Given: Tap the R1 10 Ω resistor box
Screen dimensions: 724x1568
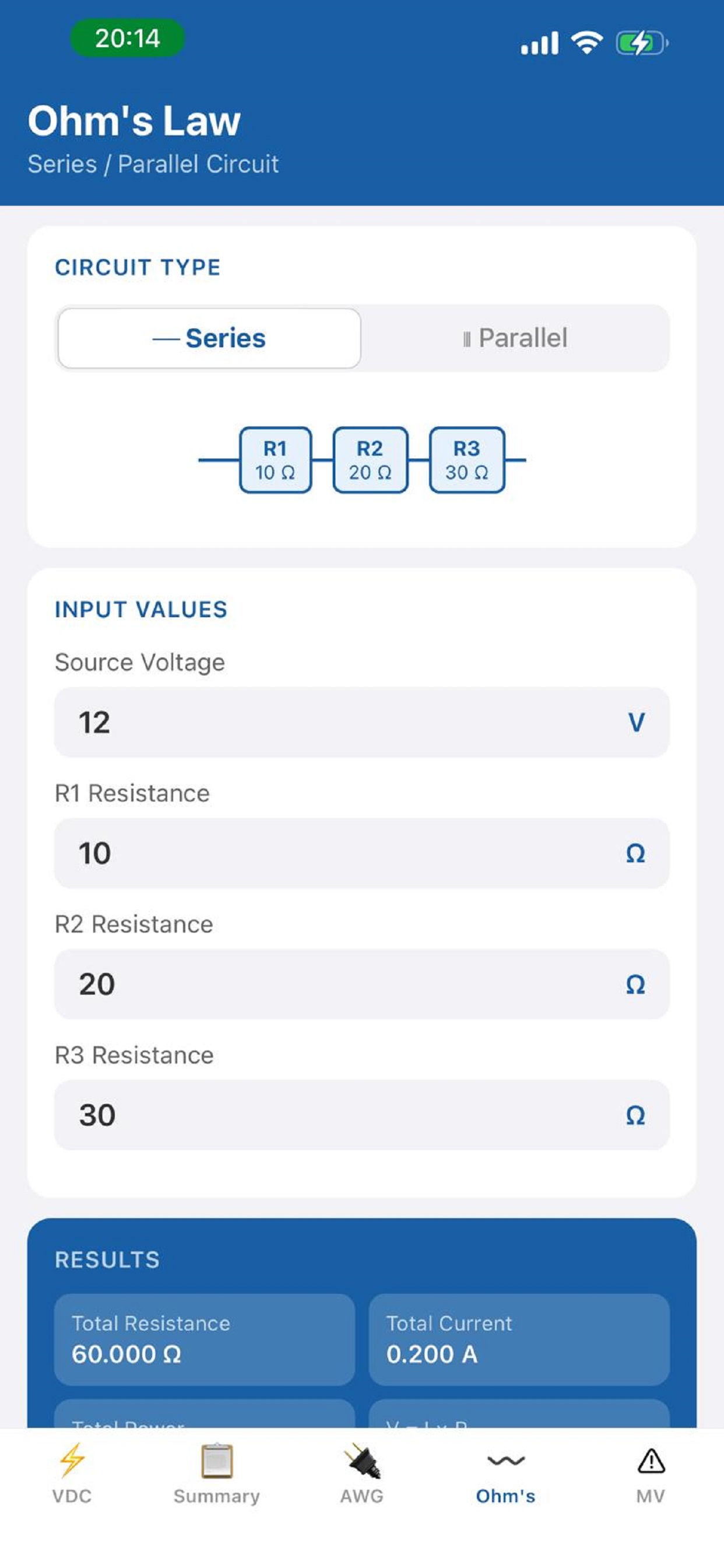Looking at the screenshot, I should pos(276,460).
